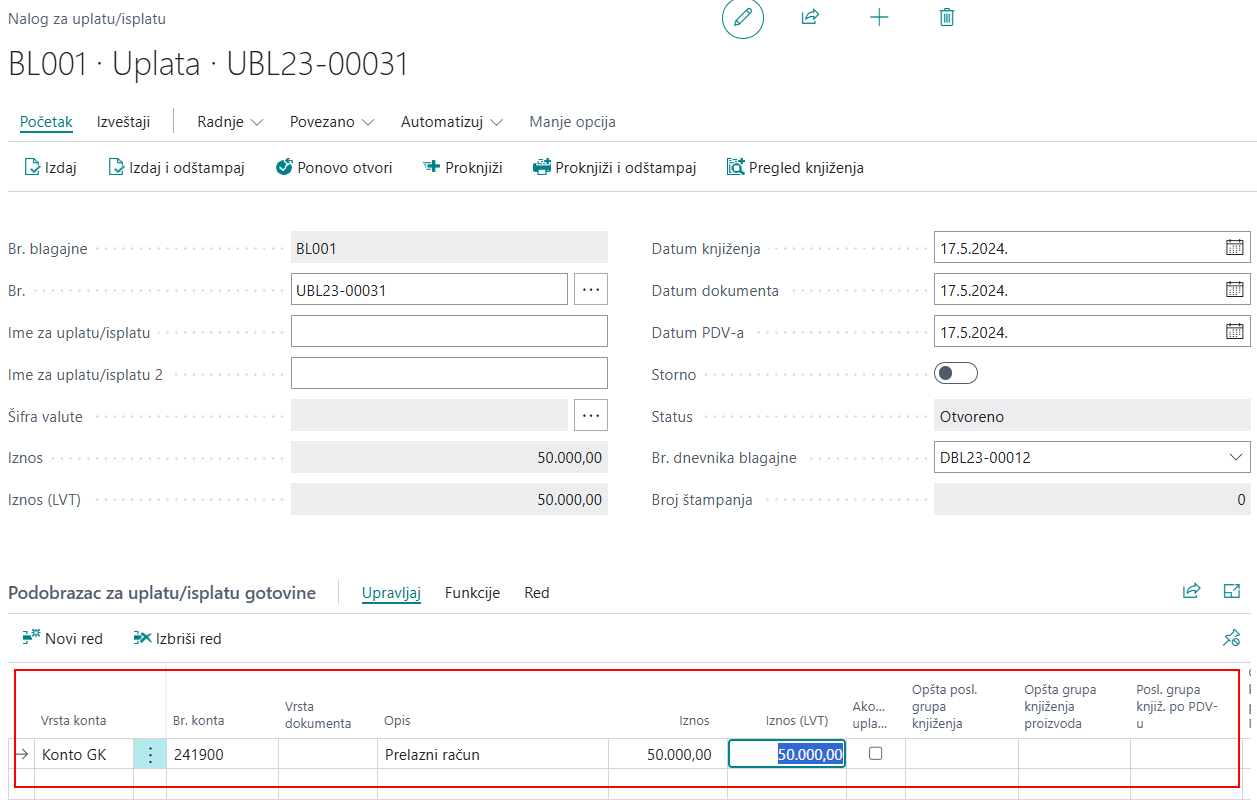This screenshot has height=800, width=1257.
Task: Click Proknjiži action
Action: pos(462,168)
